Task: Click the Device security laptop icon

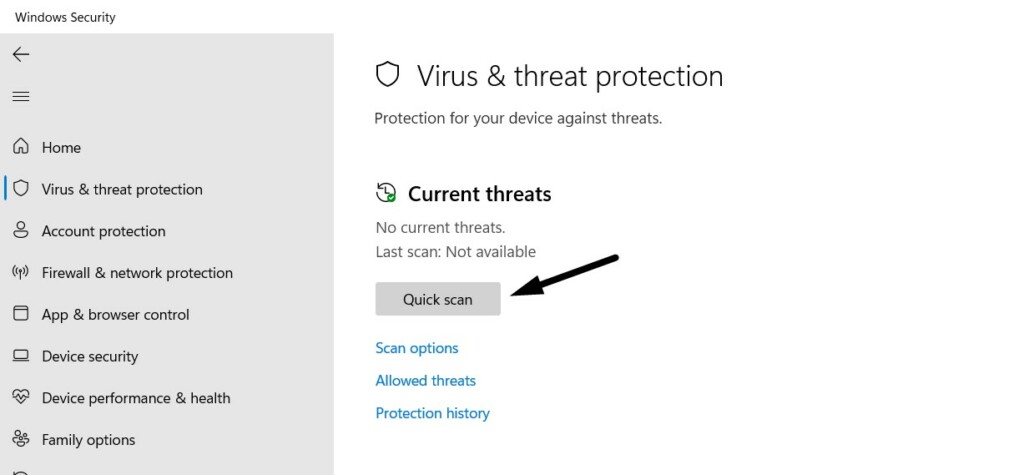Action: tap(20, 356)
